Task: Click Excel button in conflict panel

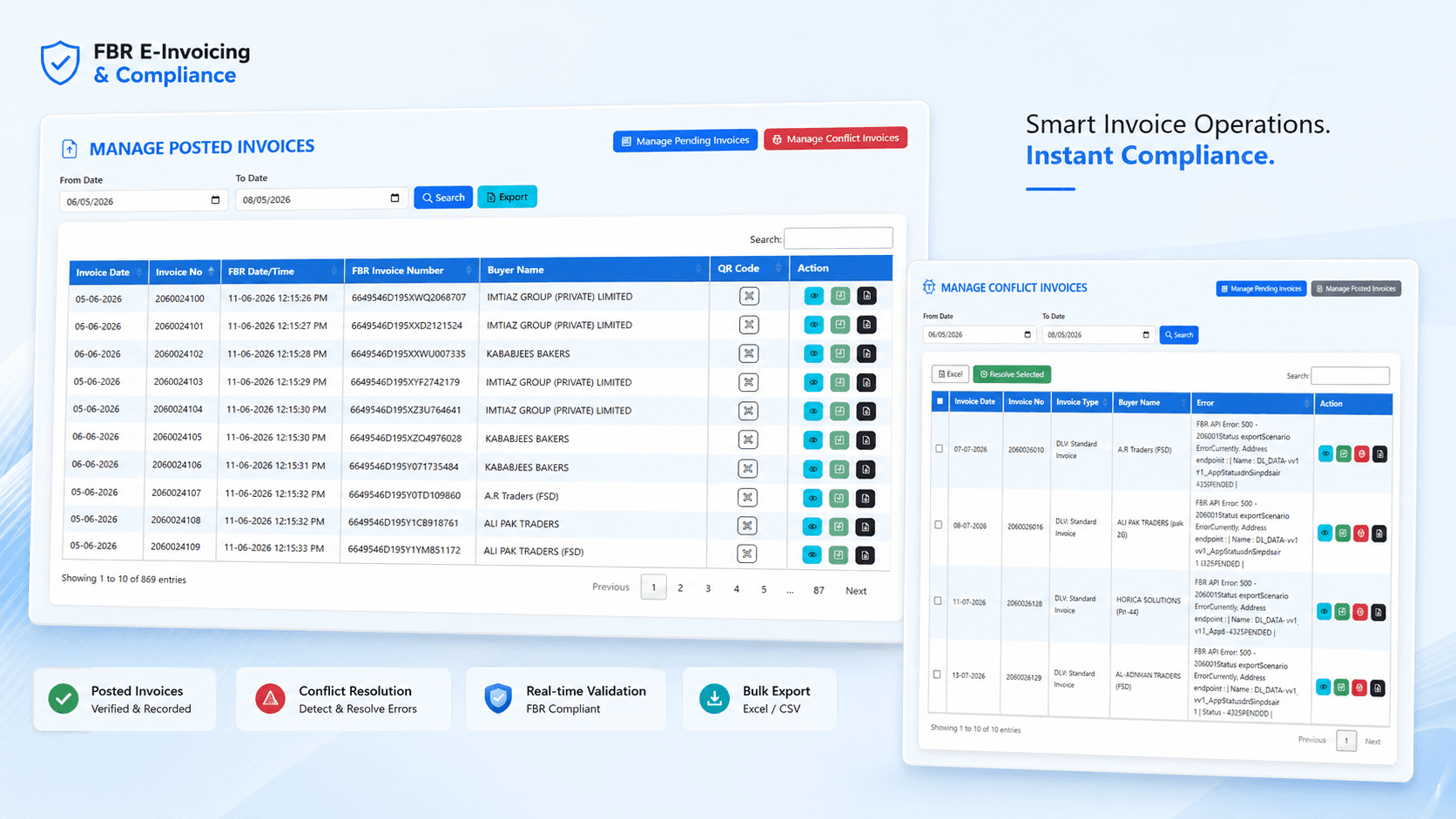Action: [x=950, y=374]
